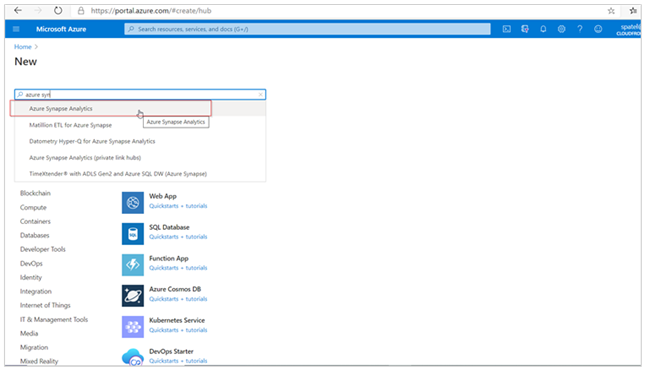645x369 pixels.
Task: Open the notifications bell icon
Action: click(x=543, y=29)
